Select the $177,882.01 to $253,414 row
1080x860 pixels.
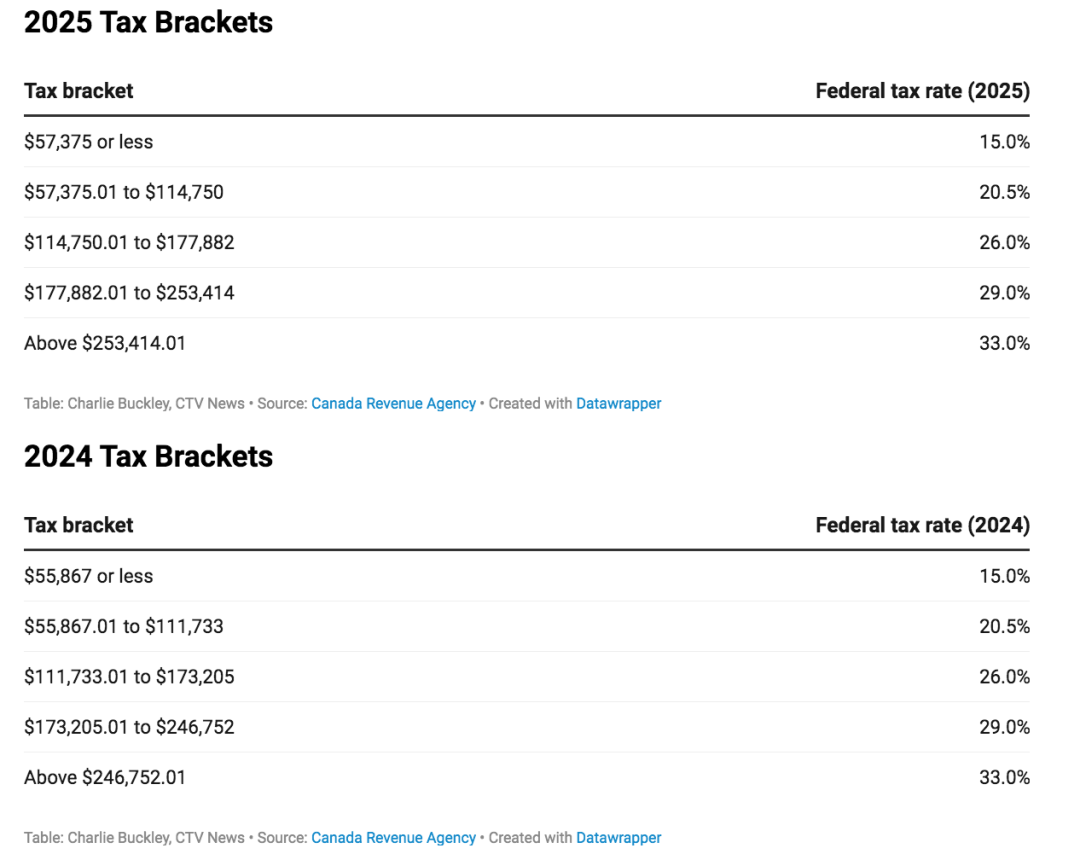(x=527, y=293)
